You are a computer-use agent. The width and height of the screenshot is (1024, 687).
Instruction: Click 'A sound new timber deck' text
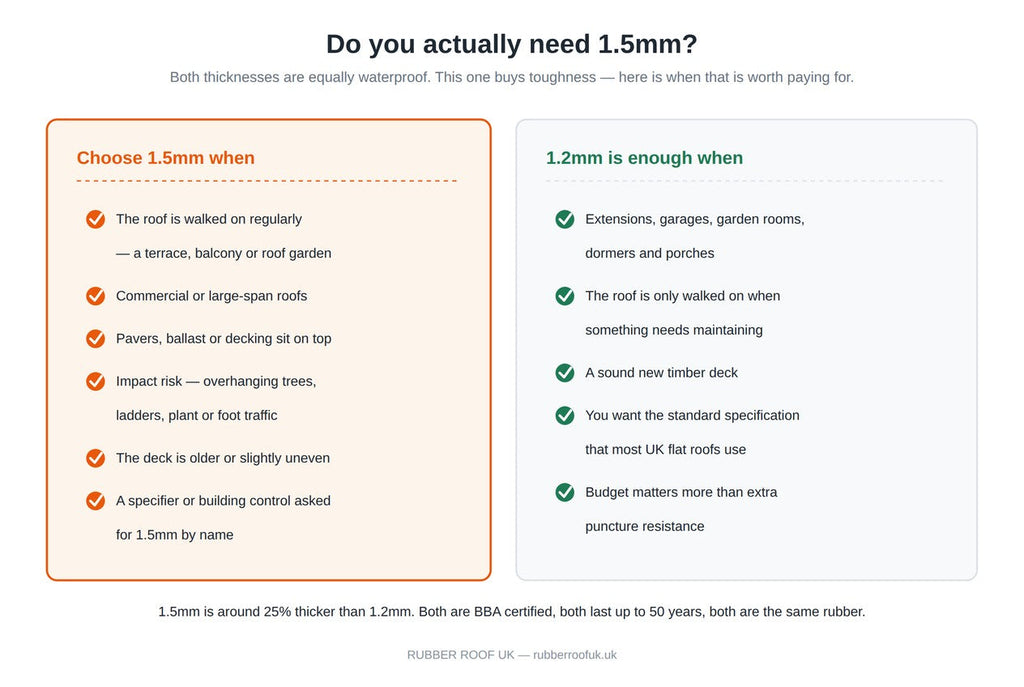click(662, 373)
